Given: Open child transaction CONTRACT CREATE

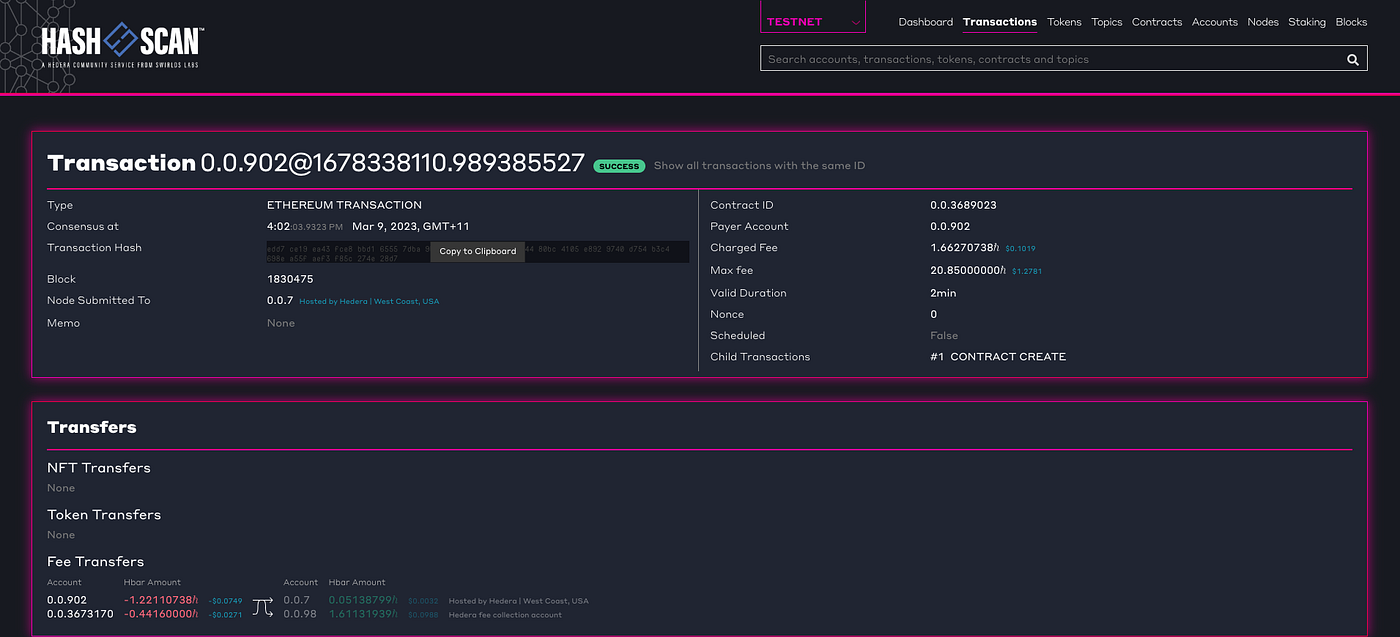Looking at the screenshot, I should coord(998,357).
